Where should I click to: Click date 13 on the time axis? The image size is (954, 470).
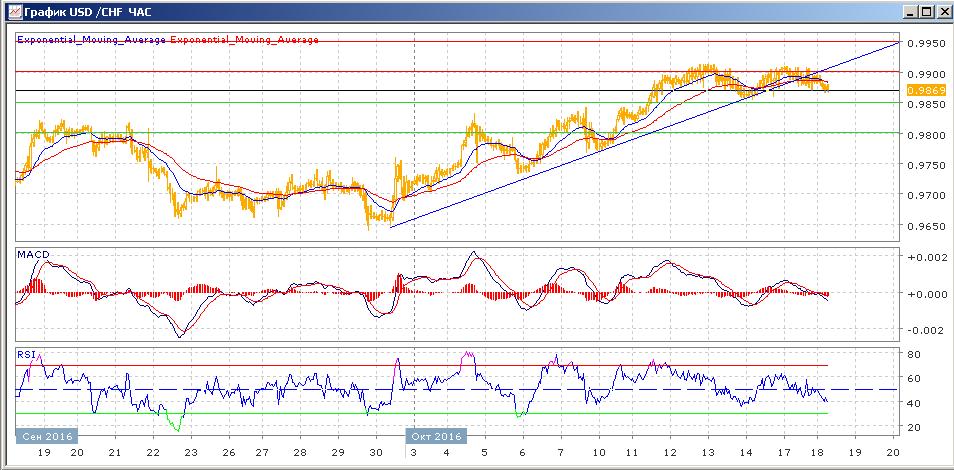pyautogui.click(x=708, y=453)
